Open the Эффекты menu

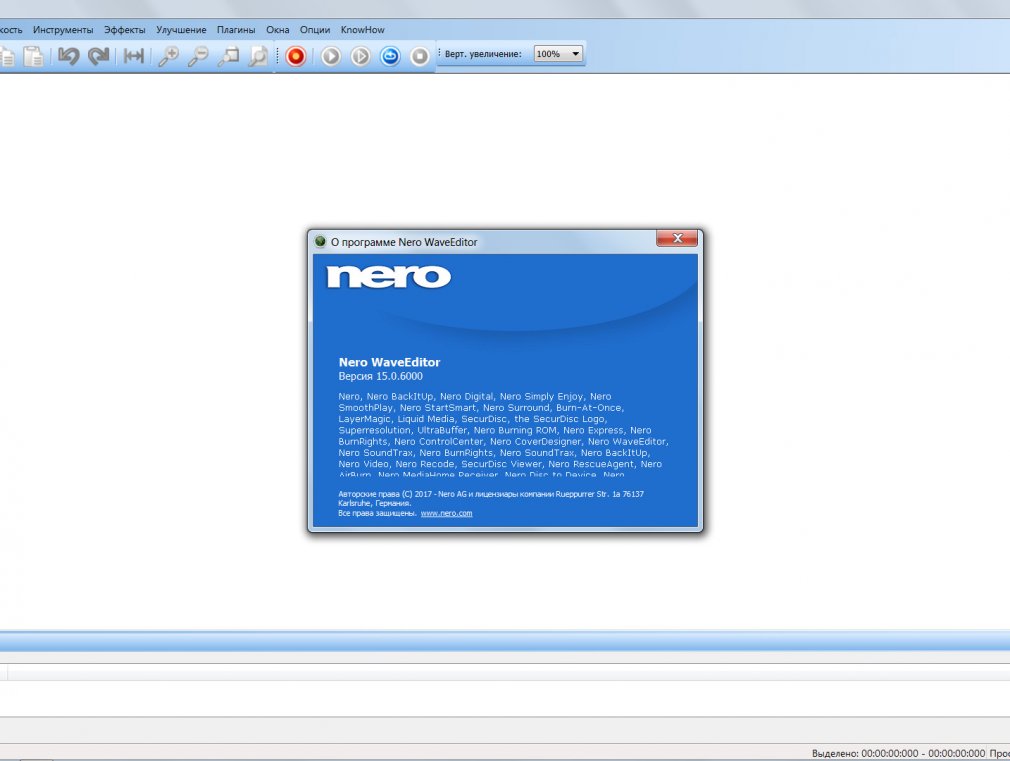125,30
